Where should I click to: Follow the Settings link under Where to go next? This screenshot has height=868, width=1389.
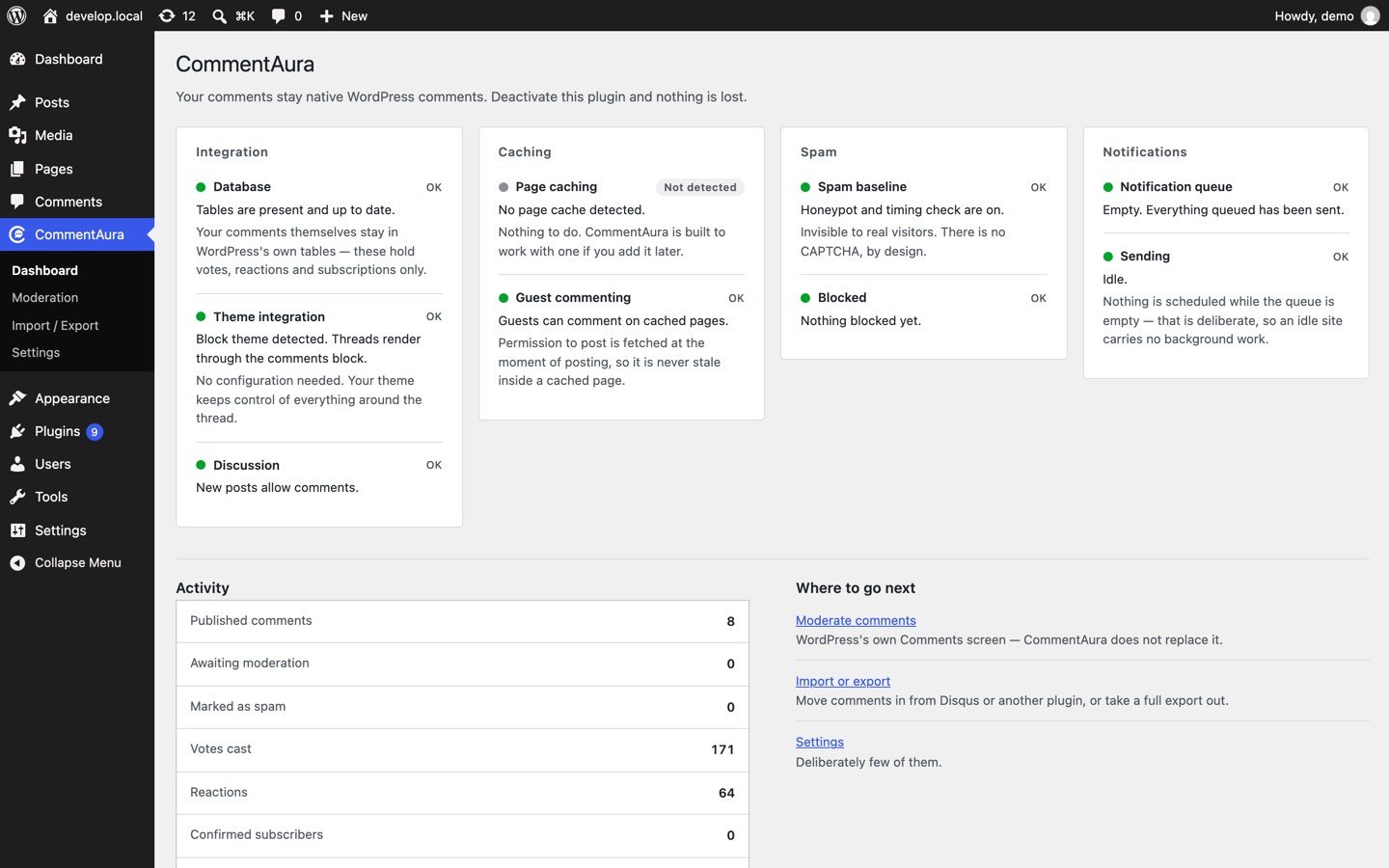point(820,742)
